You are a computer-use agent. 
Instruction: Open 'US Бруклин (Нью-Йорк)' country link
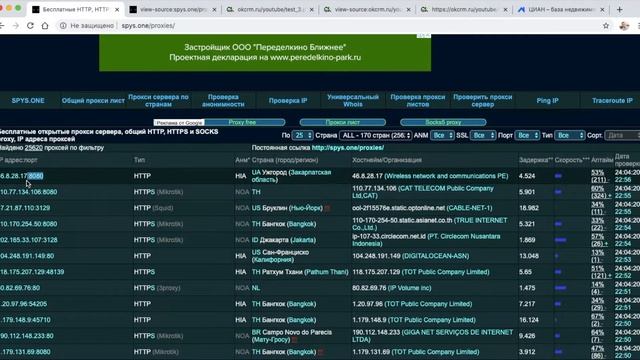pos(287,208)
